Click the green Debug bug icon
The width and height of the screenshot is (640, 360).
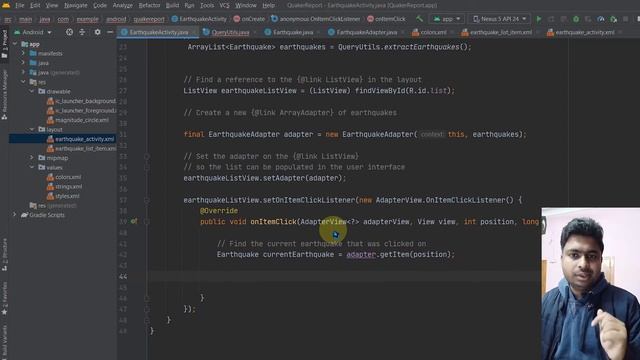click(576, 19)
